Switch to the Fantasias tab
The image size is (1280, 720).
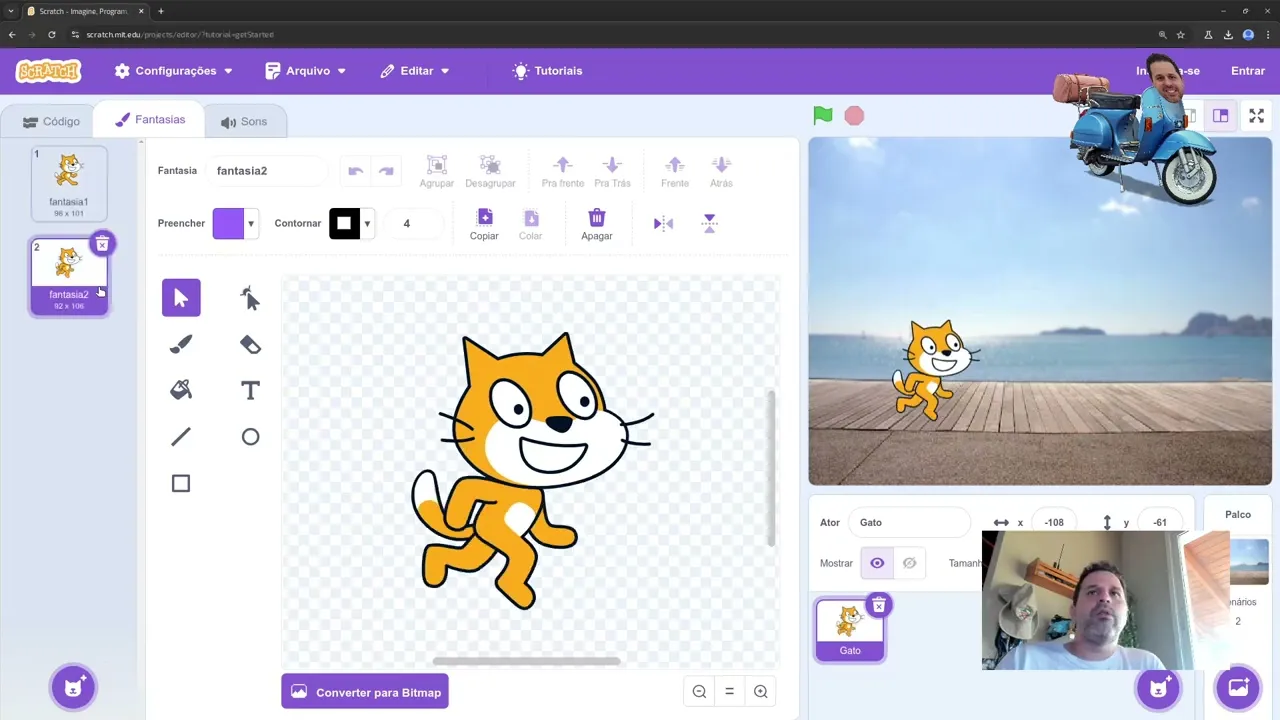(x=150, y=120)
